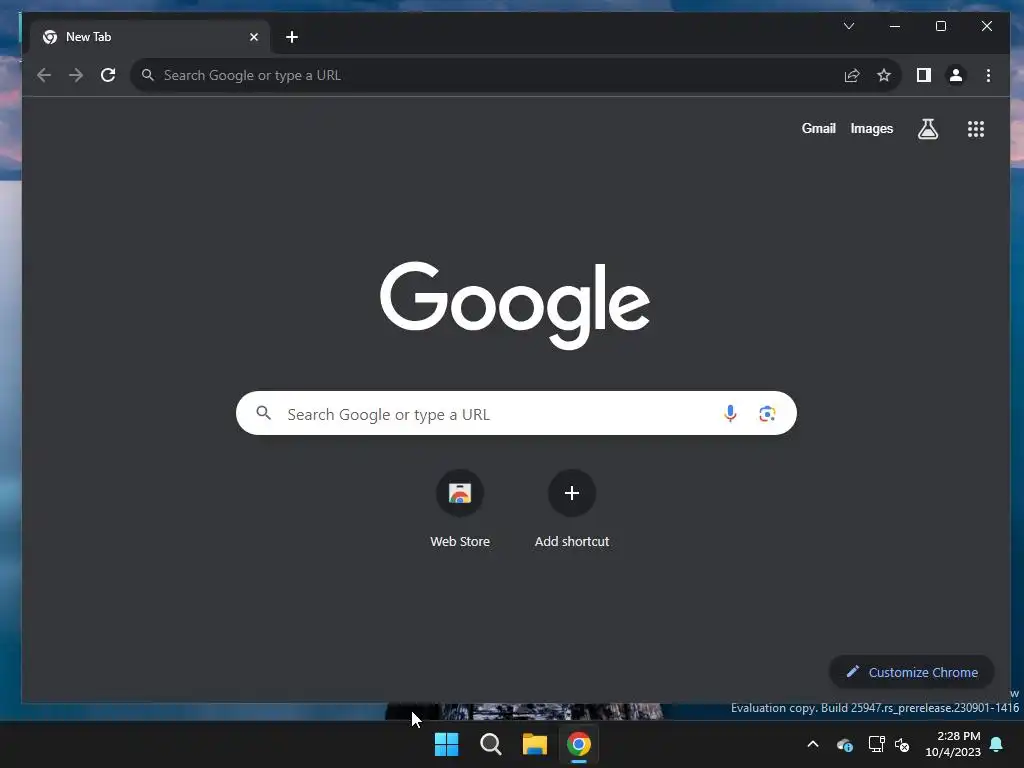Open the Chrome three-dot menu
The height and width of the screenshot is (768, 1024).
coord(988,75)
